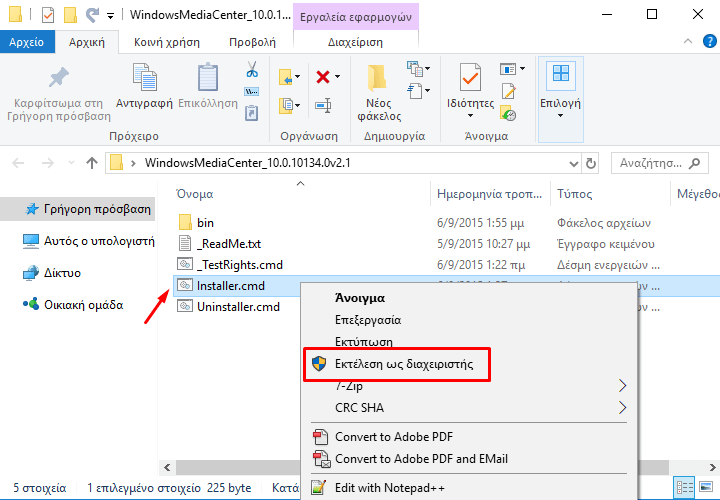Switch to Κοινή χρήση (Share) tab

pos(167,42)
